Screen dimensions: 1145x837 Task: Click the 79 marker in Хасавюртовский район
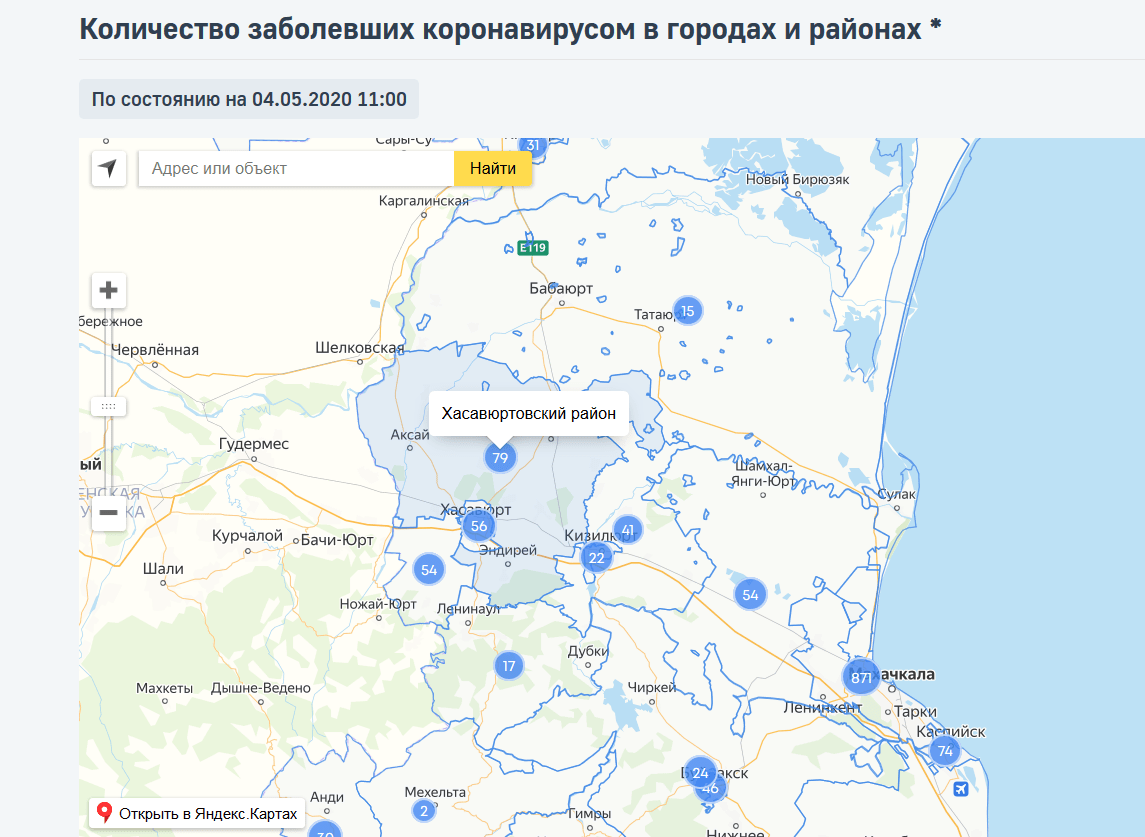click(x=500, y=458)
